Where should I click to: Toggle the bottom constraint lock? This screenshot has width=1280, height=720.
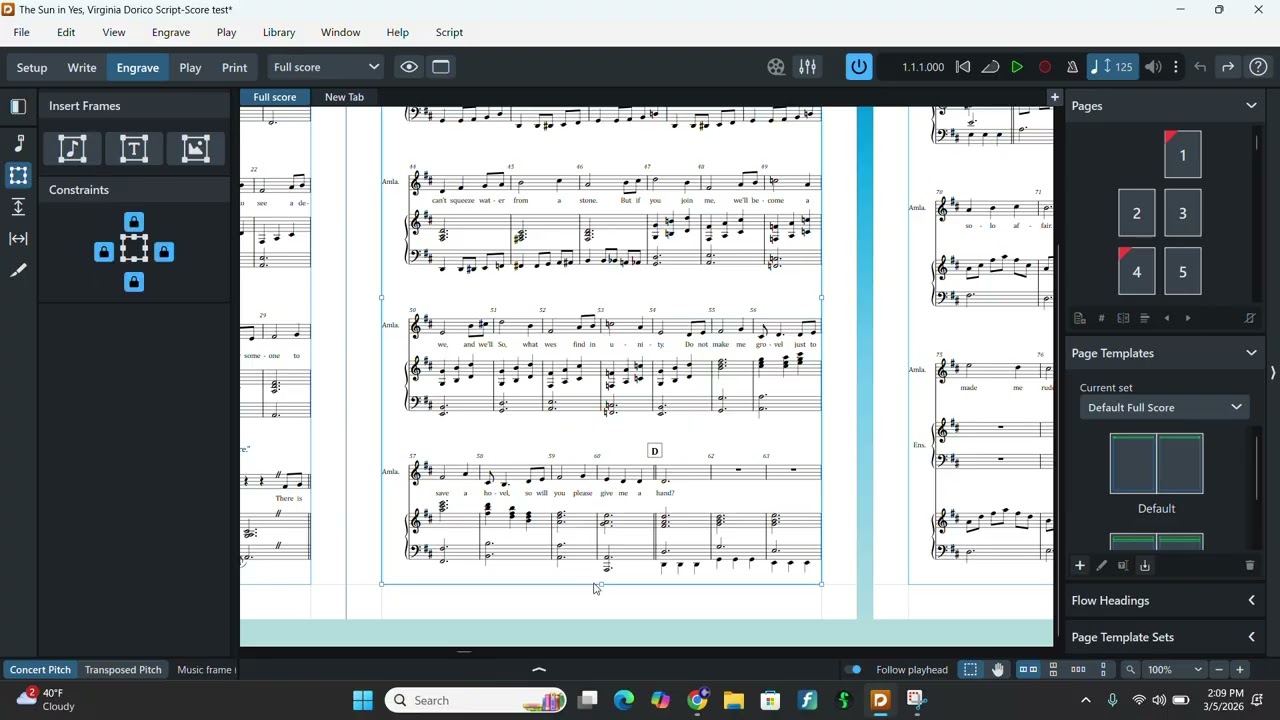134,282
